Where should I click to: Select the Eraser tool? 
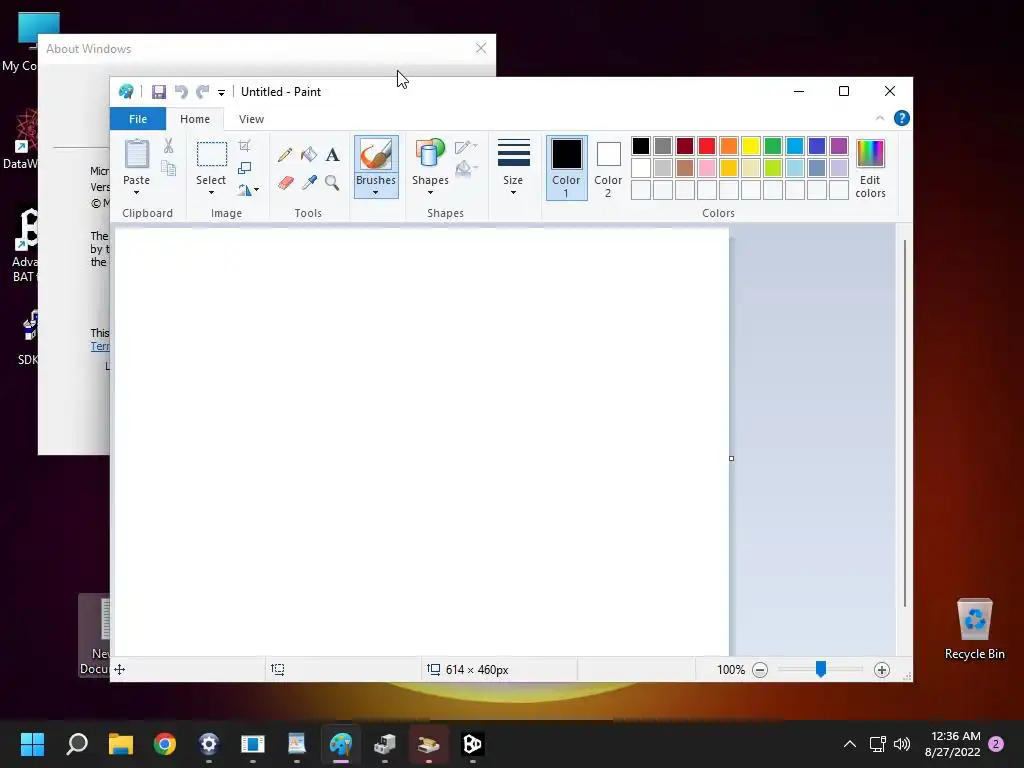coord(285,182)
